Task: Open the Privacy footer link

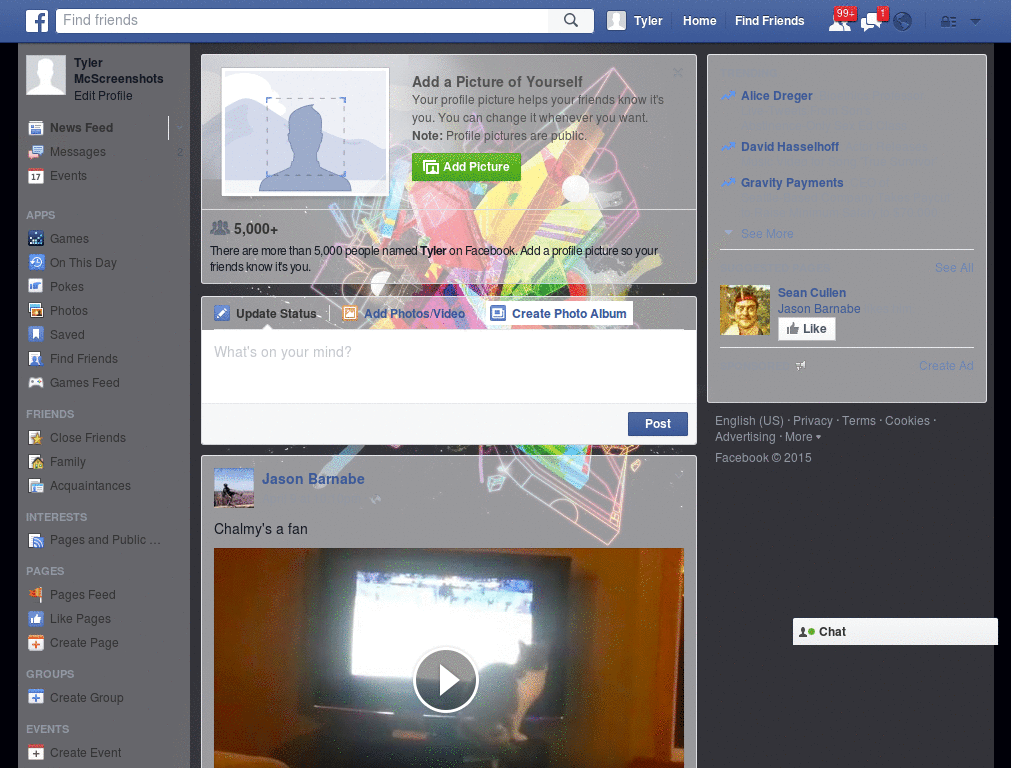Action: click(x=812, y=421)
